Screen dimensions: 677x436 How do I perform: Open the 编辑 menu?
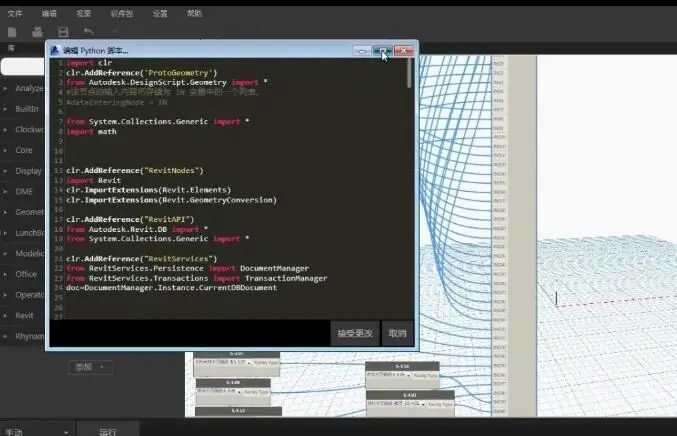[x=49, y=14]
